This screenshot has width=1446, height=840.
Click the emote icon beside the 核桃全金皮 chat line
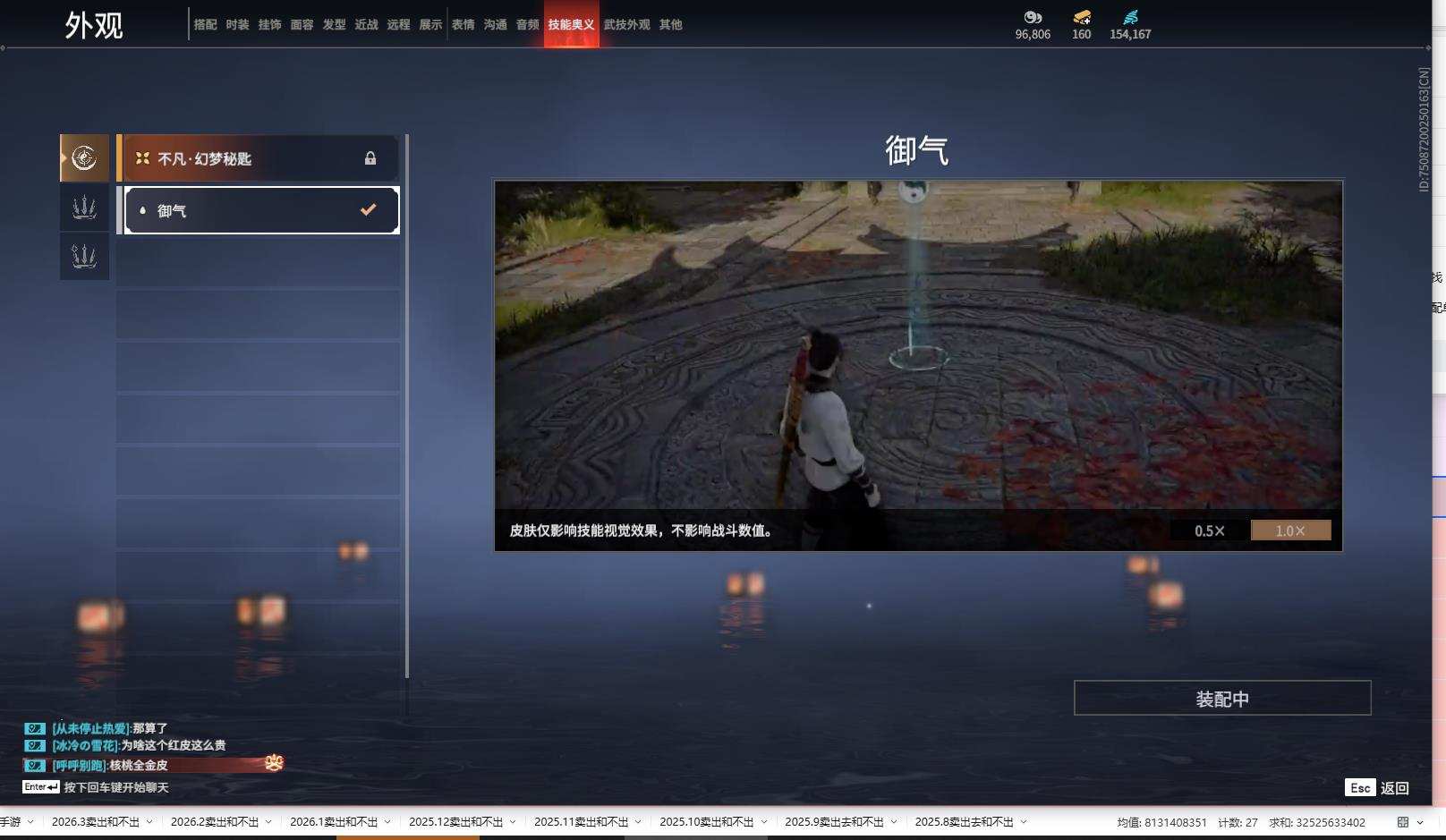coord(274,765)
